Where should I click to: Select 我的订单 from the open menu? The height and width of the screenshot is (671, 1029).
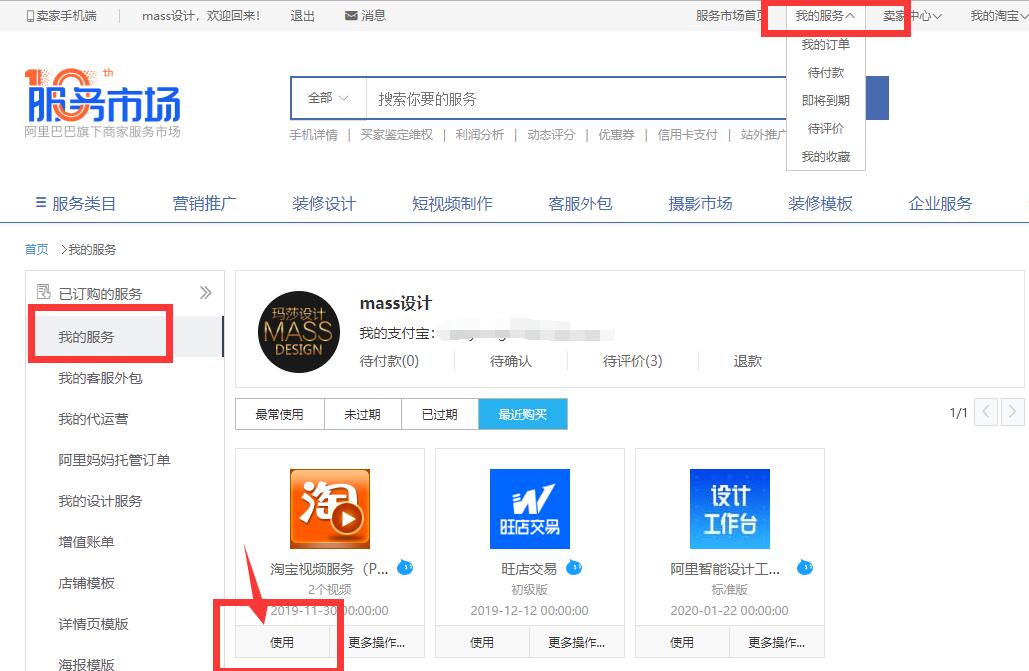point(826,44)
